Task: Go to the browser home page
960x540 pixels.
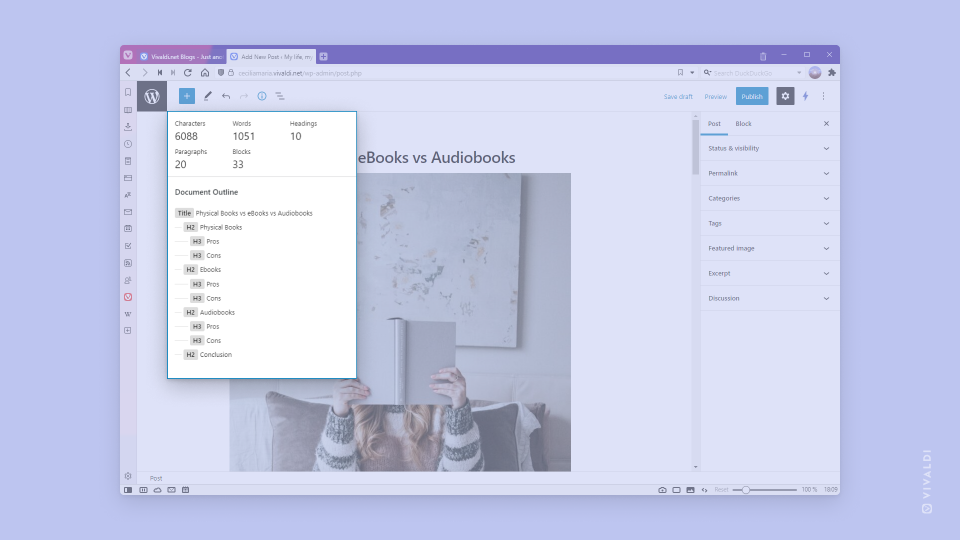Action: tap(204, 72)
